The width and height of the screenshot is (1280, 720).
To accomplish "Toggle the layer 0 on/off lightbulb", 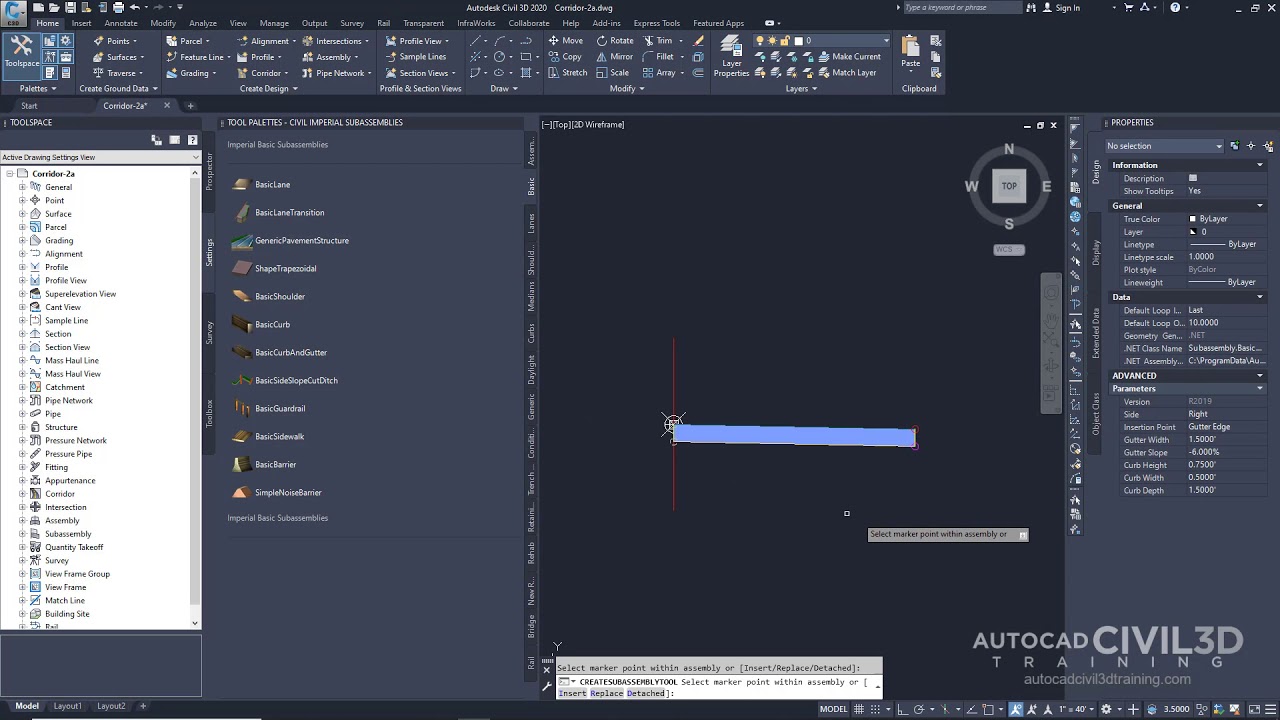I will [x=760, y=41].
